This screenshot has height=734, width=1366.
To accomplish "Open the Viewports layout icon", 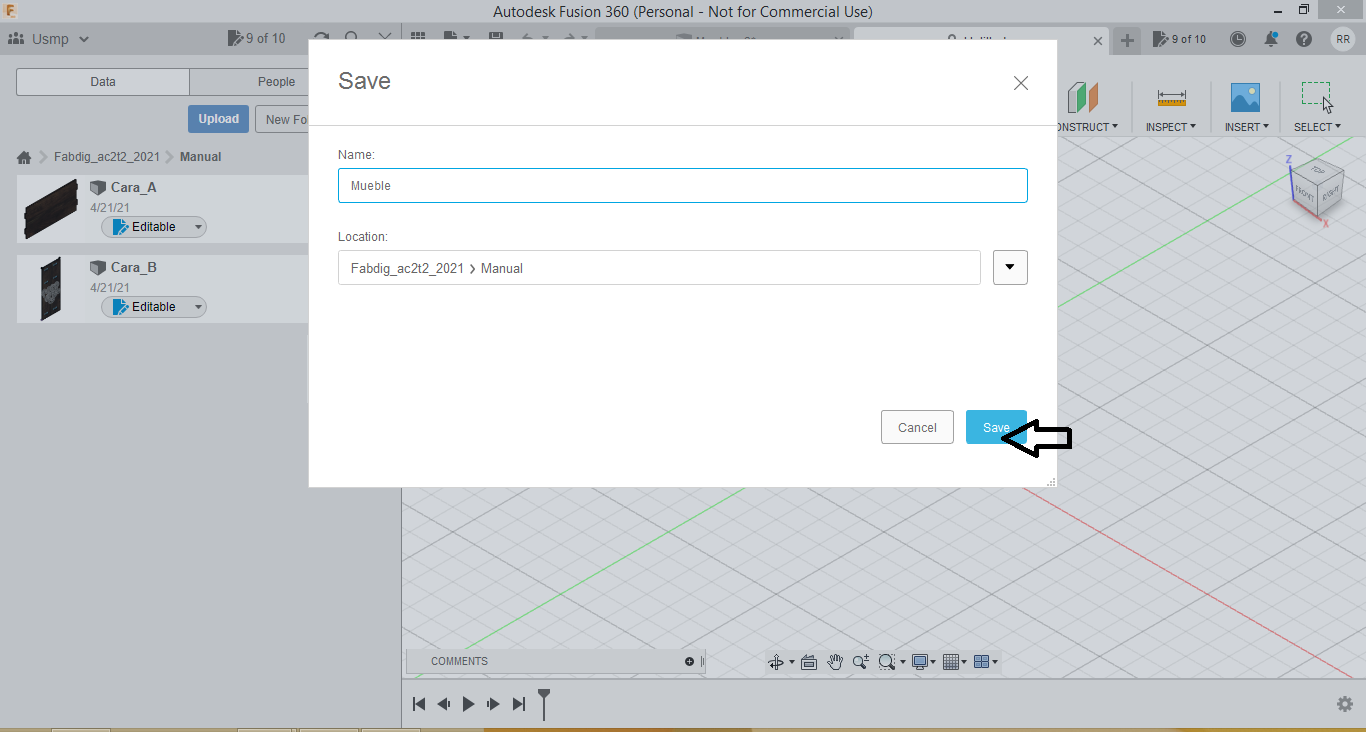I will [981, 662].
